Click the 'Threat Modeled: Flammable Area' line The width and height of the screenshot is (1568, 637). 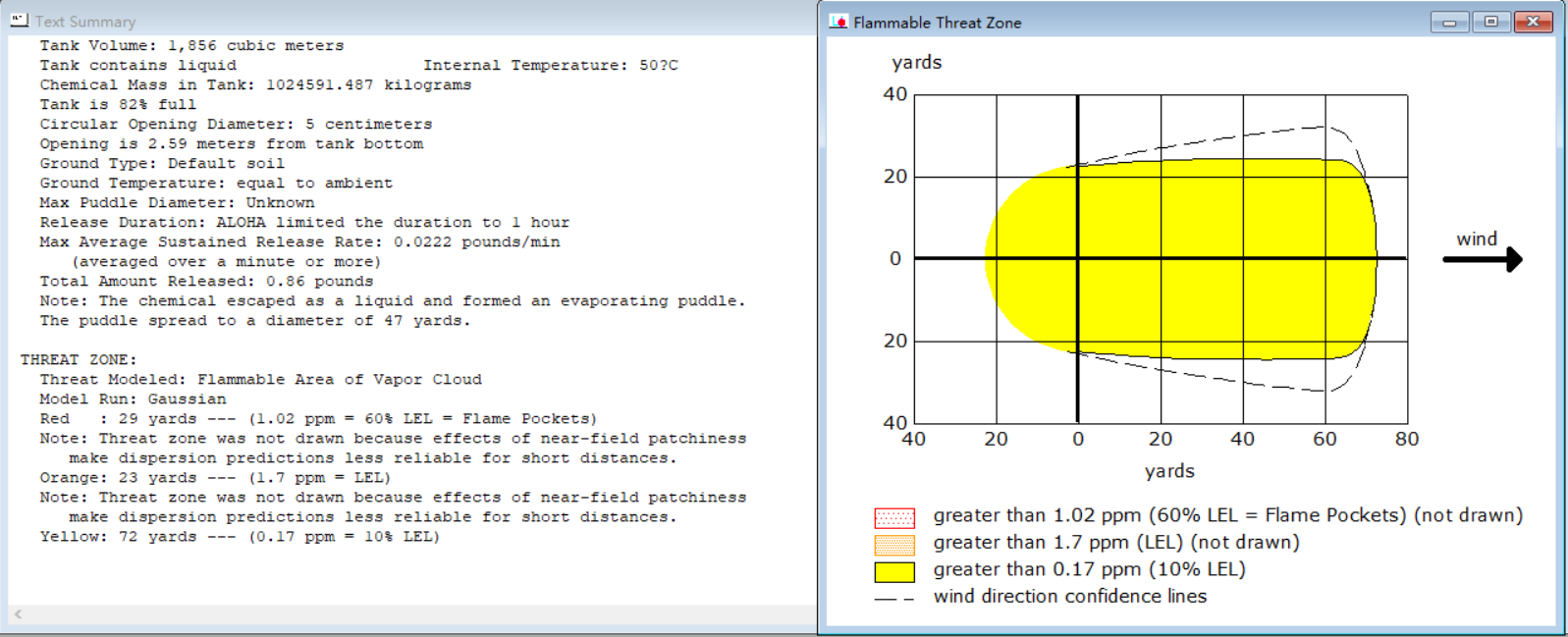[x=260, y=379]
